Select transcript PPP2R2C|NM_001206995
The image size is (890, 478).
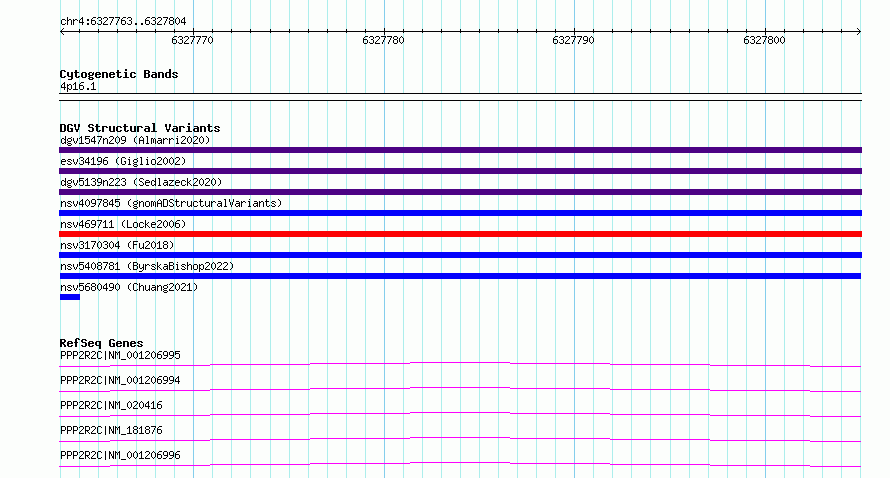(x=120, y=355)
